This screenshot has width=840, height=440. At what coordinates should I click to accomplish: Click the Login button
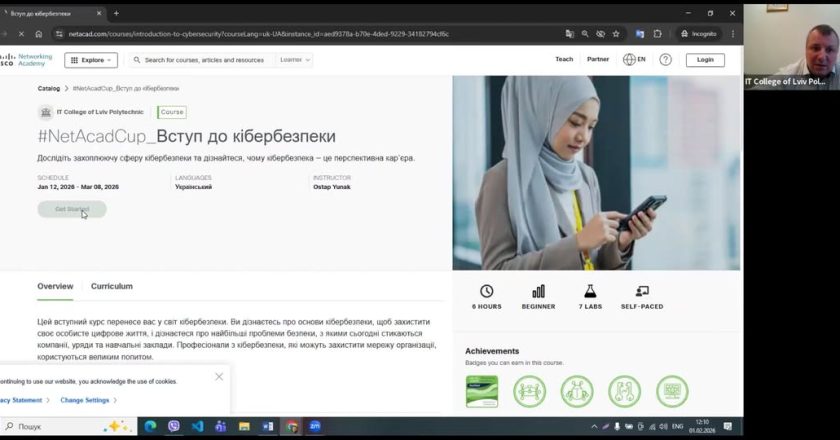705,60
